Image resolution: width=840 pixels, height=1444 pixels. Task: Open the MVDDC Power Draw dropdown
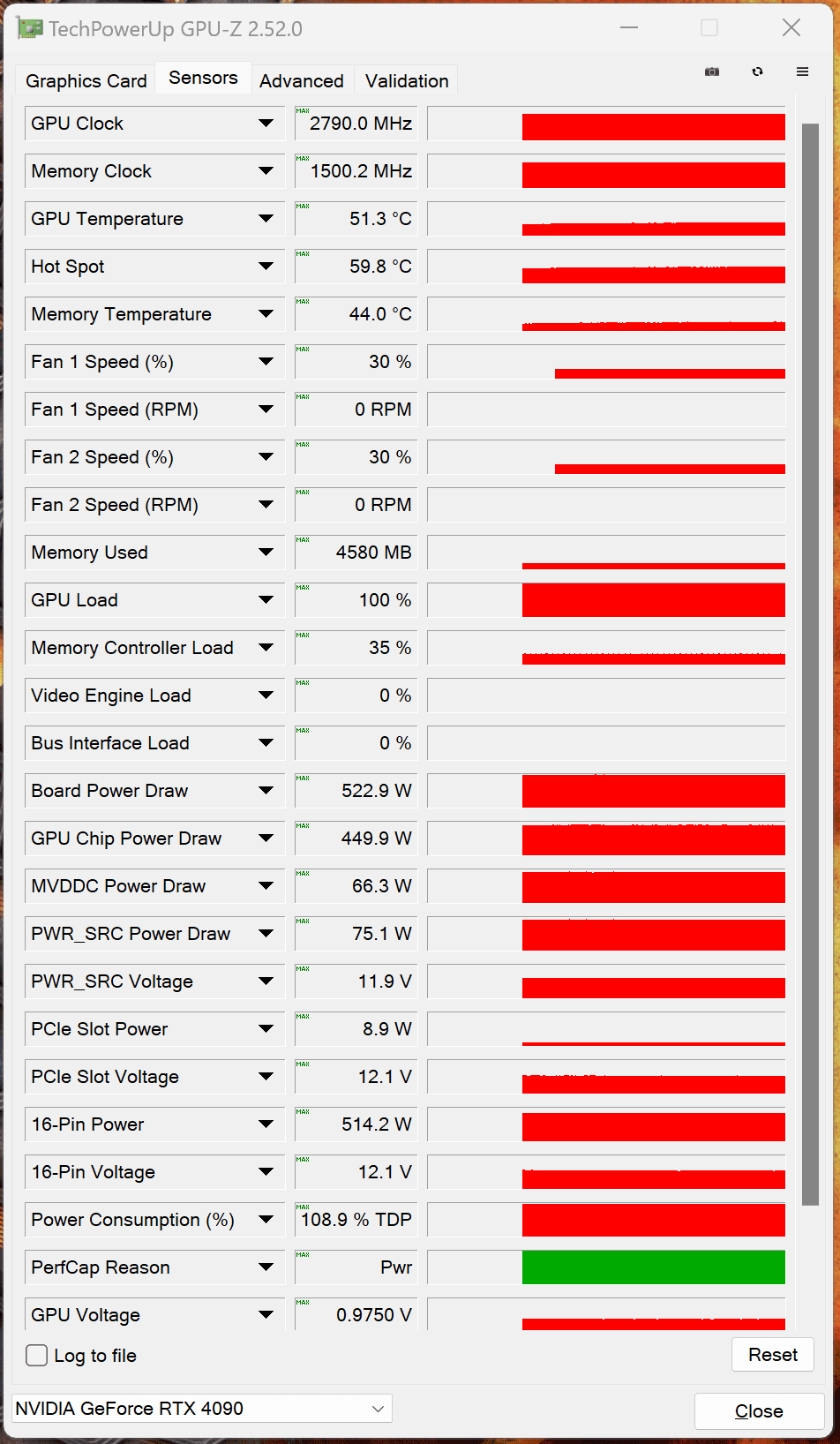pos(266,886)
